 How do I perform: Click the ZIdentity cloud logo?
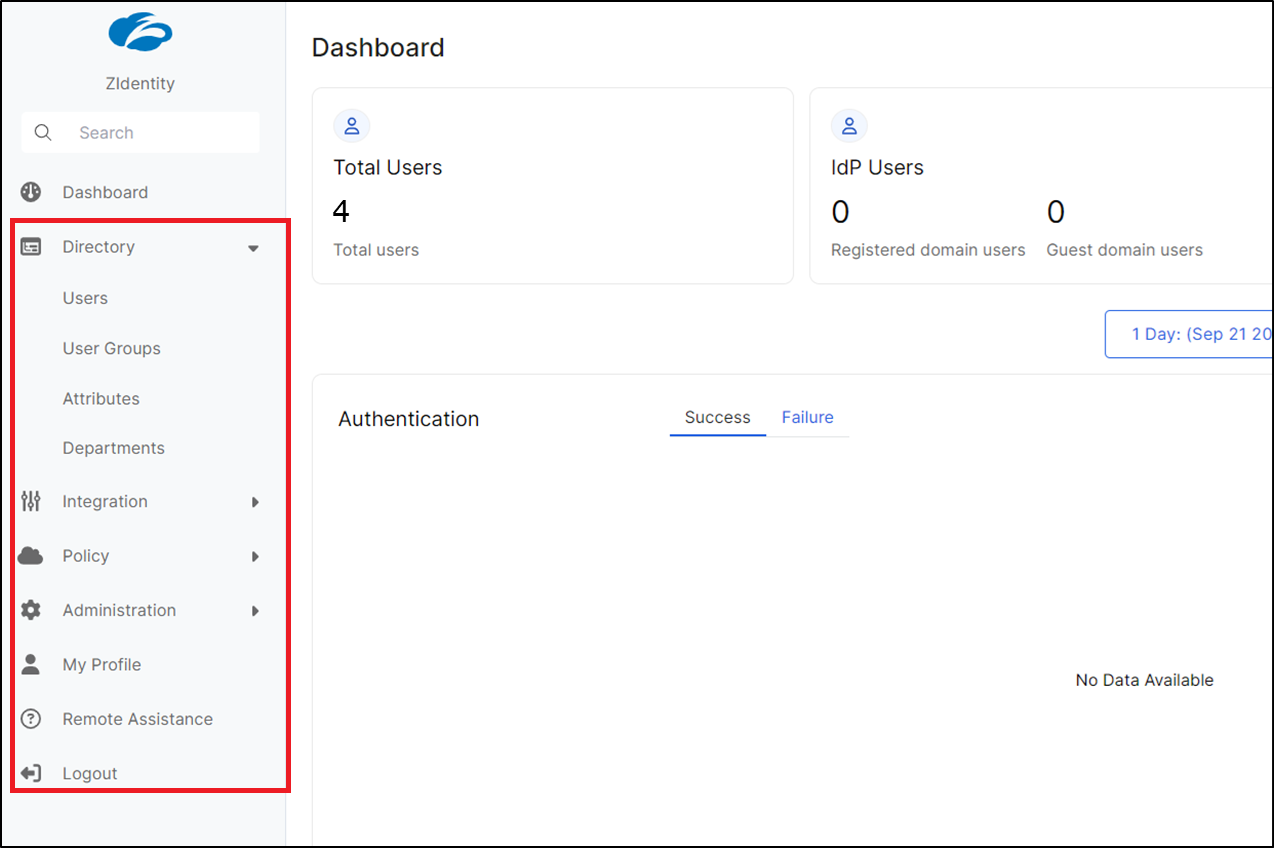pos(140,33)
